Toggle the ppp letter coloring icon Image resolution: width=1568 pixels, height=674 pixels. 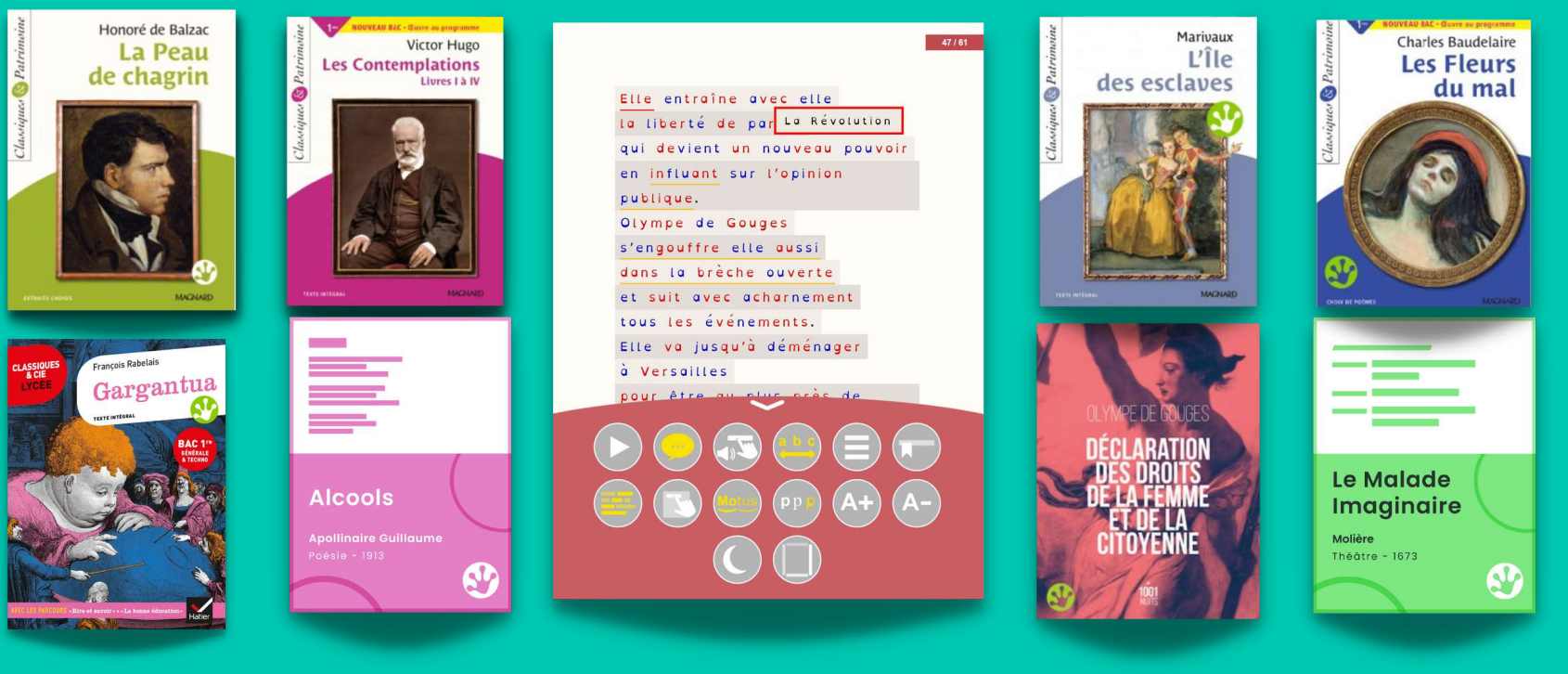pyautogui.click(x=797, y=503)
